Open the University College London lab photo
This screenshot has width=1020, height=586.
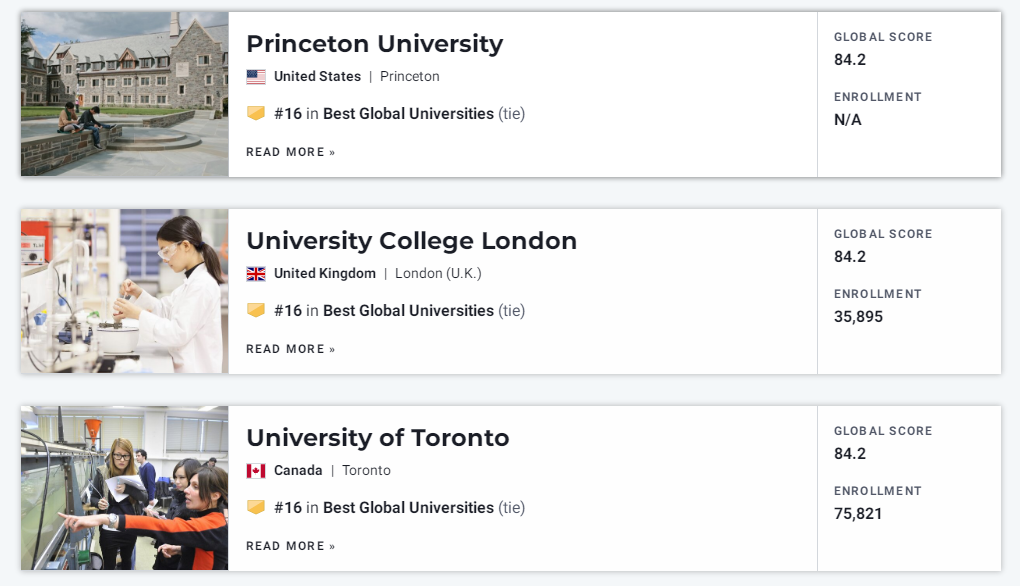(x=124, y=291)
